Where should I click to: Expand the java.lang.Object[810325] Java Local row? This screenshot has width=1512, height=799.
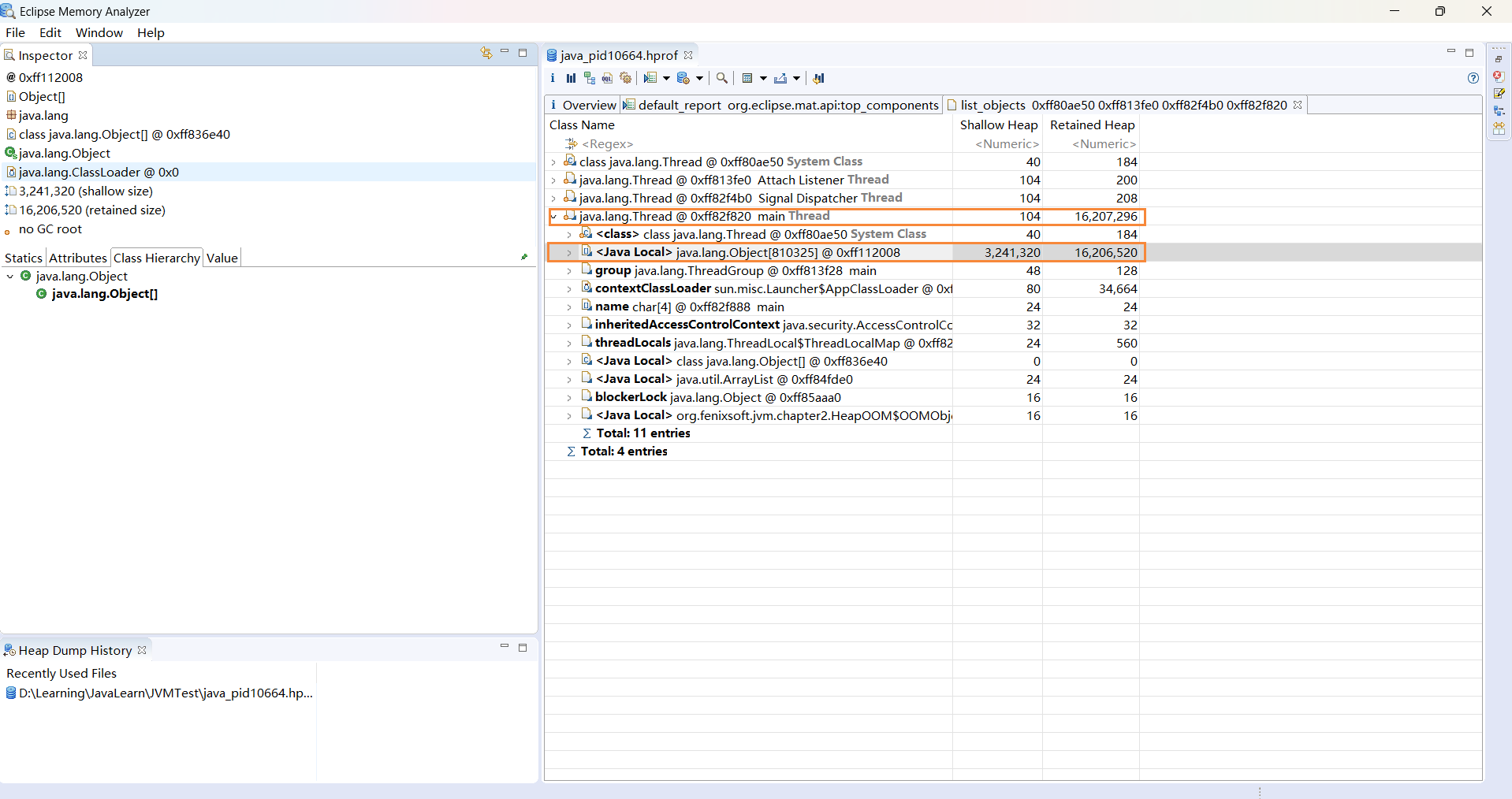point(569,253)
